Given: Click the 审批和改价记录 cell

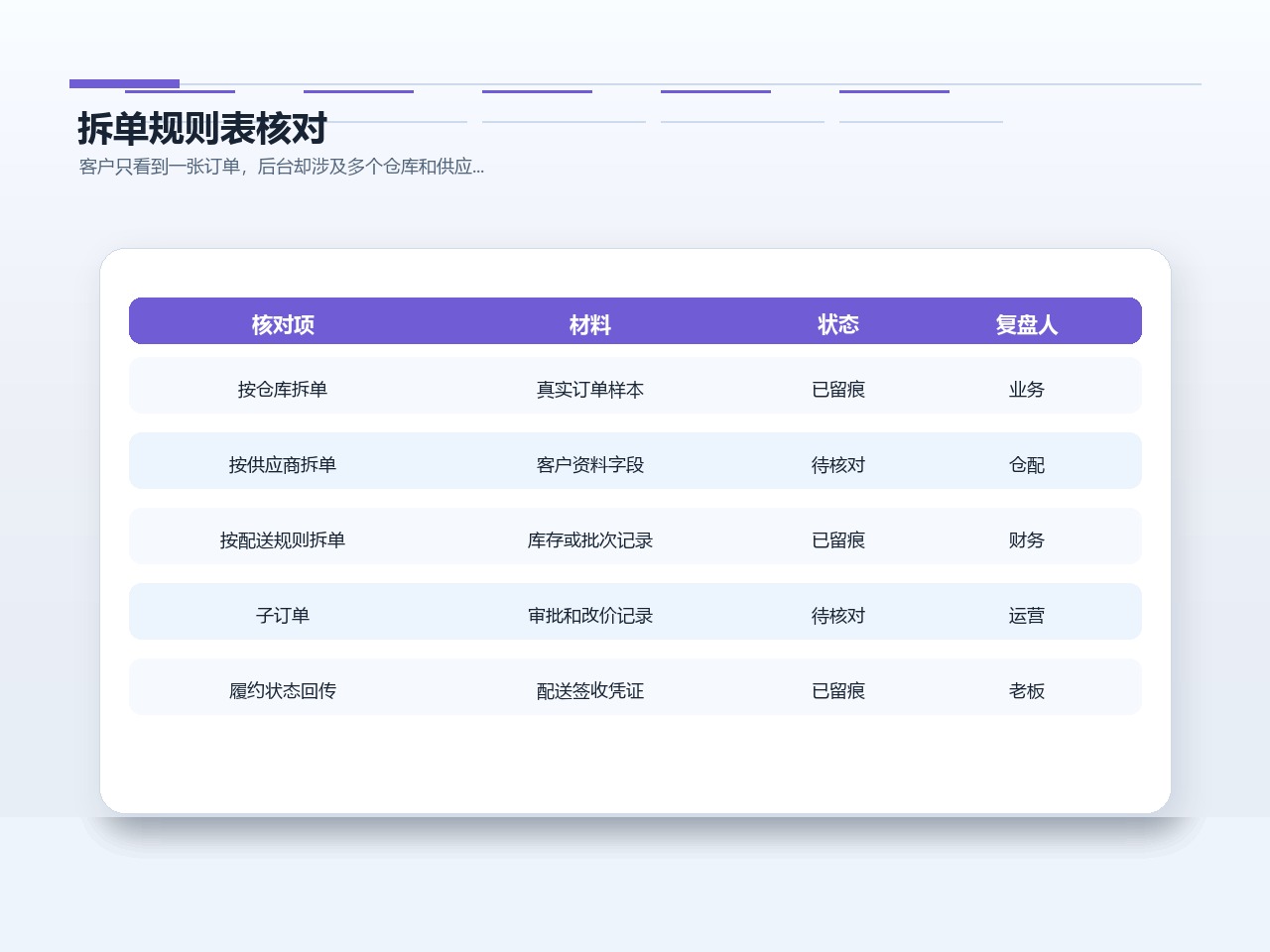Looking at the screenshot, I should [590, 616].
